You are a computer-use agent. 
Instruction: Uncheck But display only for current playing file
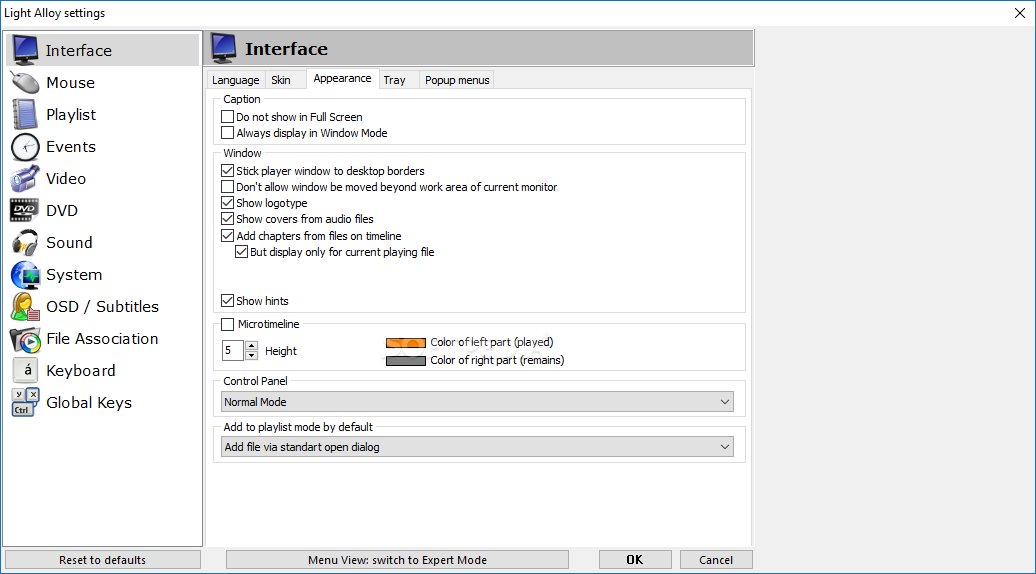point(241,252)
